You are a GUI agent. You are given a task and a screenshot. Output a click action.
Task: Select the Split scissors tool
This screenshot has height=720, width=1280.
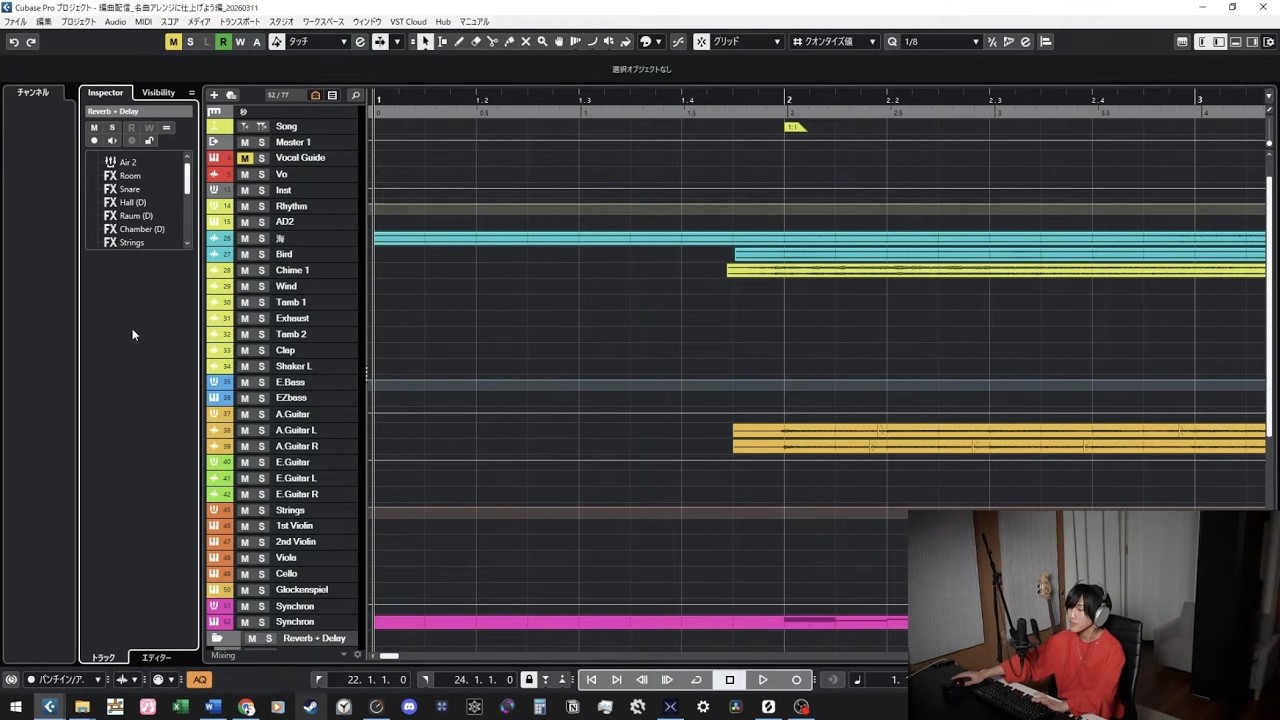492,42
